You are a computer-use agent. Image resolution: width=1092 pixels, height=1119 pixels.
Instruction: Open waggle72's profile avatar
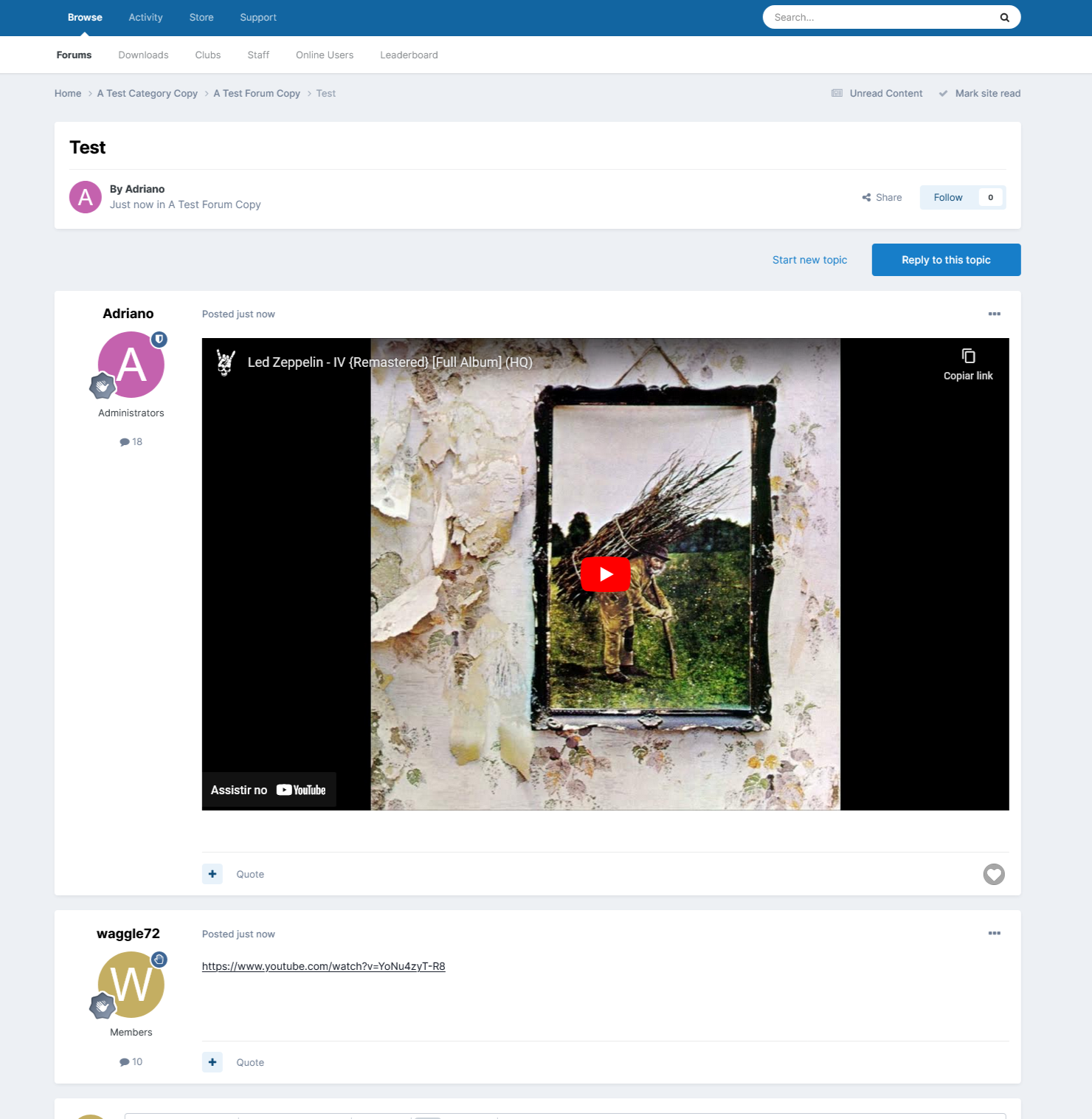point(131,985)
